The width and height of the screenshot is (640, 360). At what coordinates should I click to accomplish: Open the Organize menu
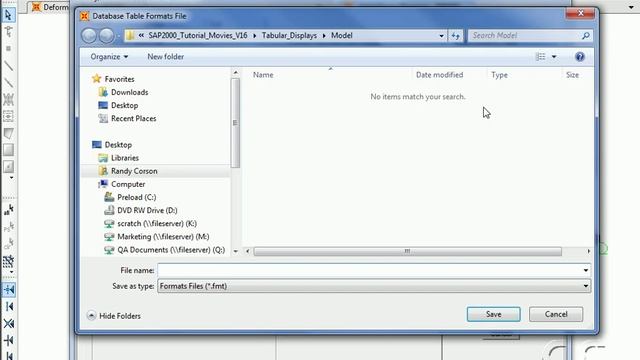click(x=109, y=57)
